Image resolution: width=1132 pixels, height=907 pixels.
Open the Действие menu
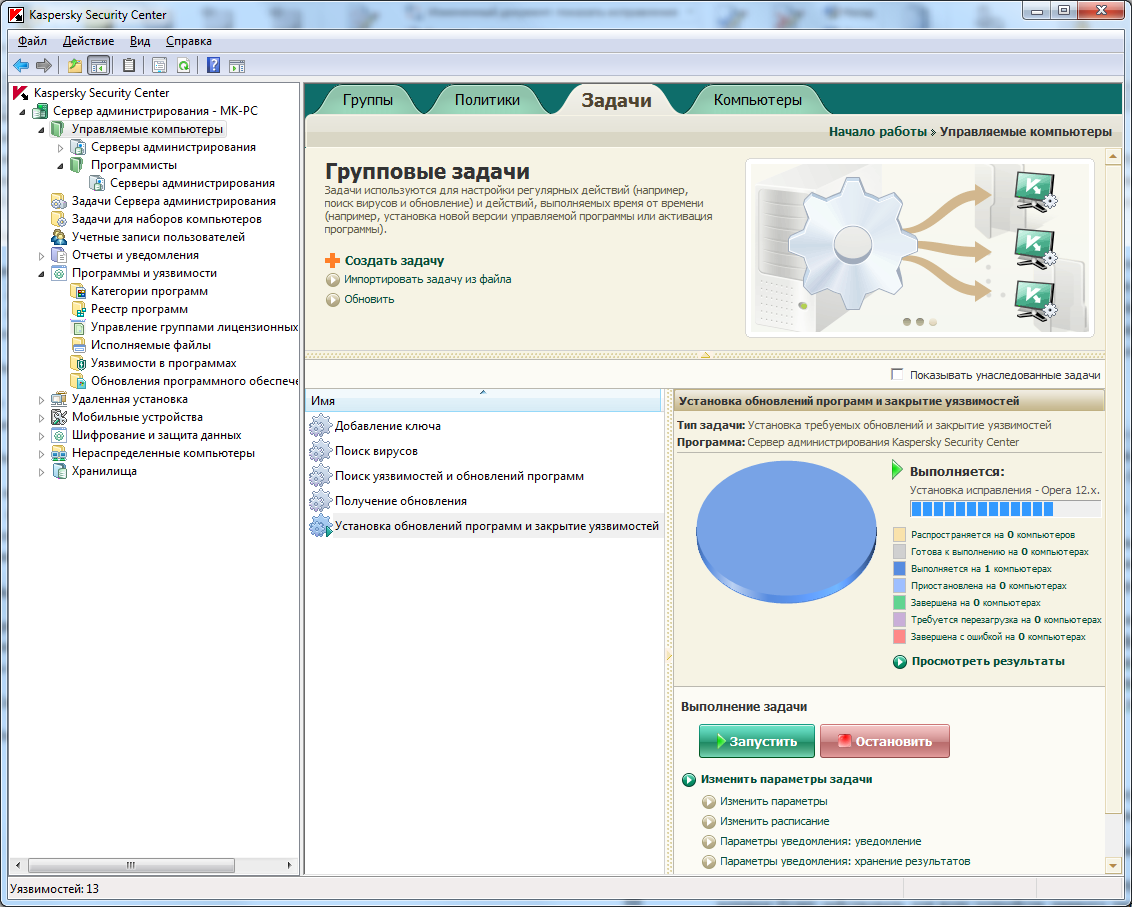click(88, 41)
